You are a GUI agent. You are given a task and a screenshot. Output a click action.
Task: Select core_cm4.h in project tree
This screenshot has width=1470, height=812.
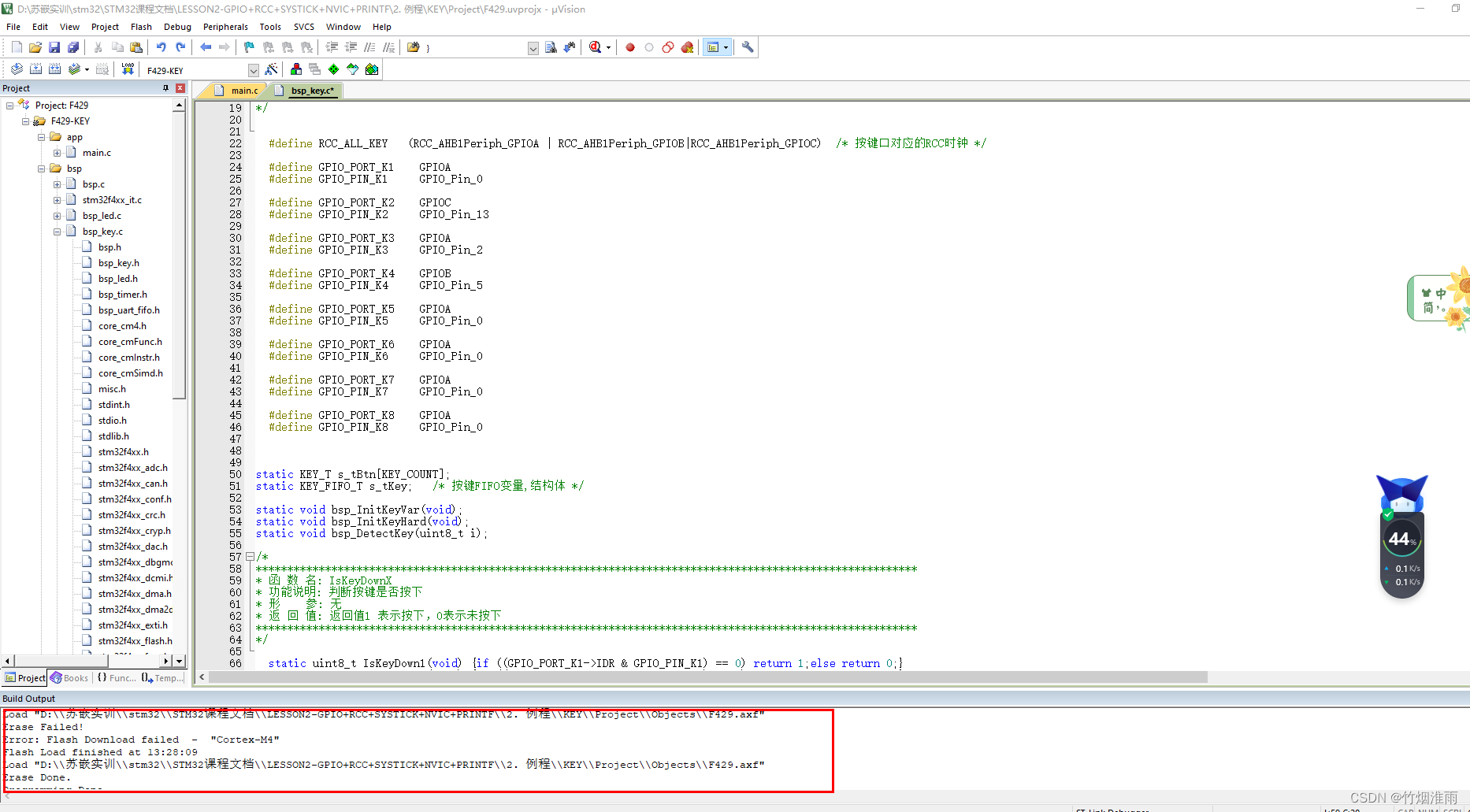tap(122, 326)
